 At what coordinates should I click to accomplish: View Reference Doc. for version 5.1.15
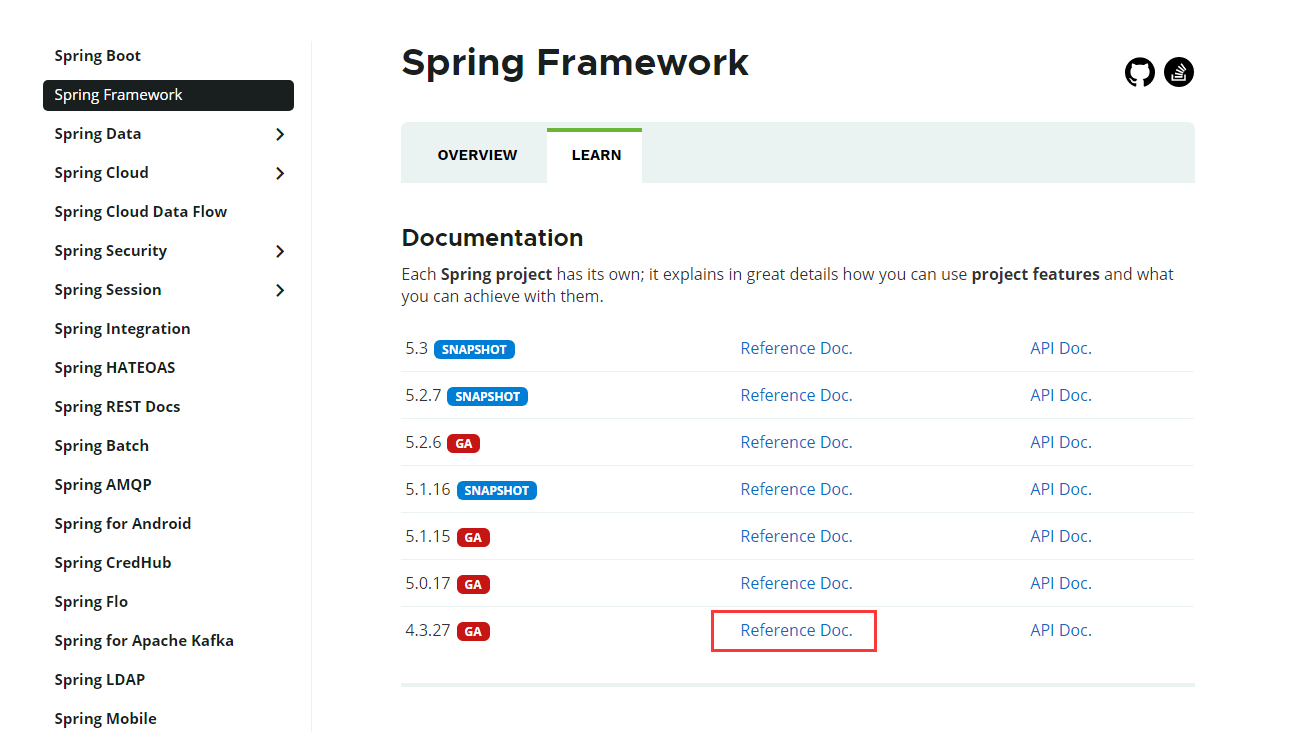[x=796, y=537]
